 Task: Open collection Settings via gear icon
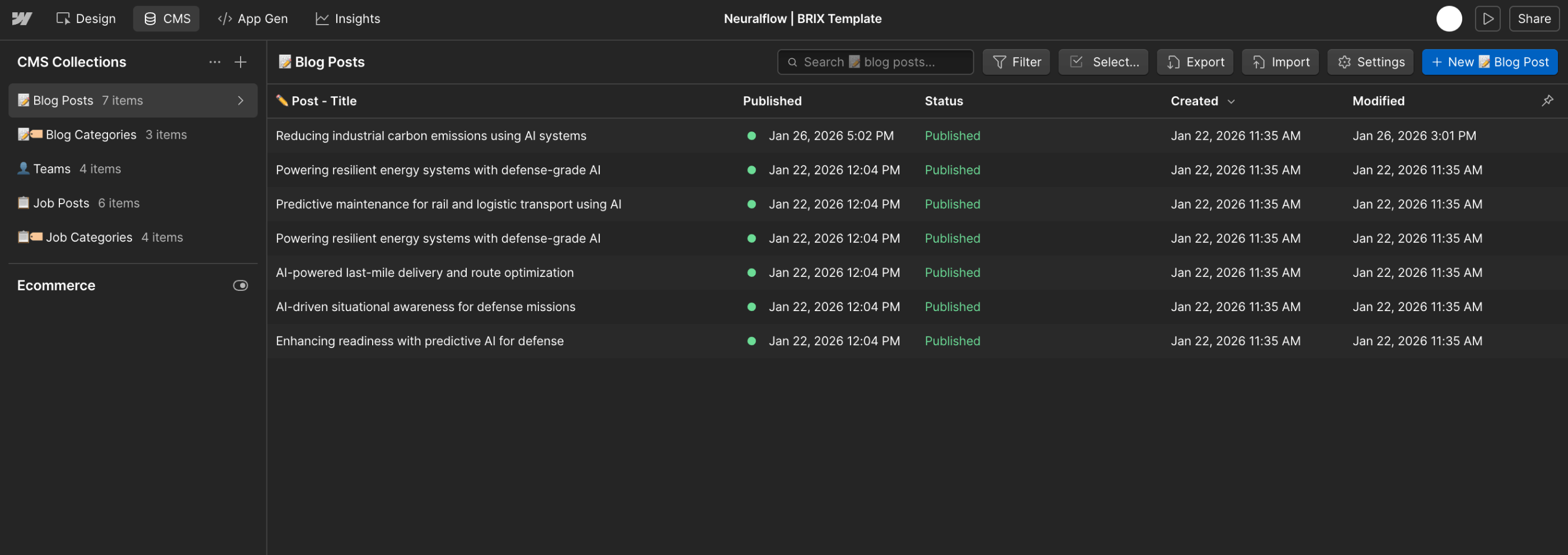coord(1344,62)
